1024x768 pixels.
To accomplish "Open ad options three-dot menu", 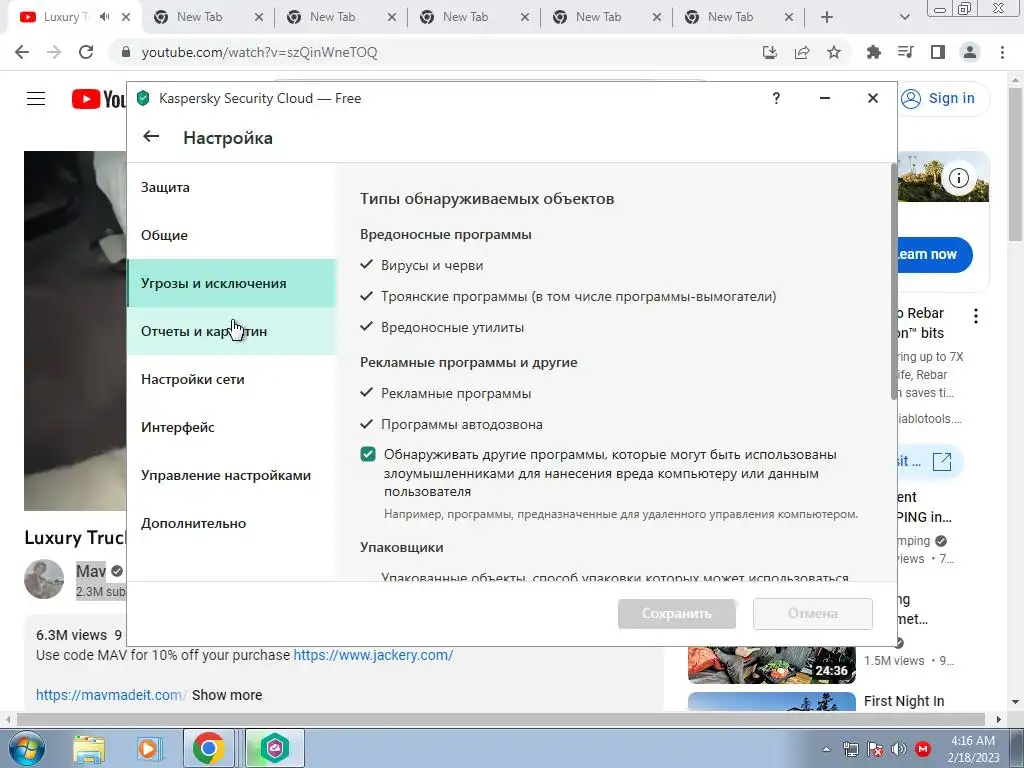I will 976,317.
